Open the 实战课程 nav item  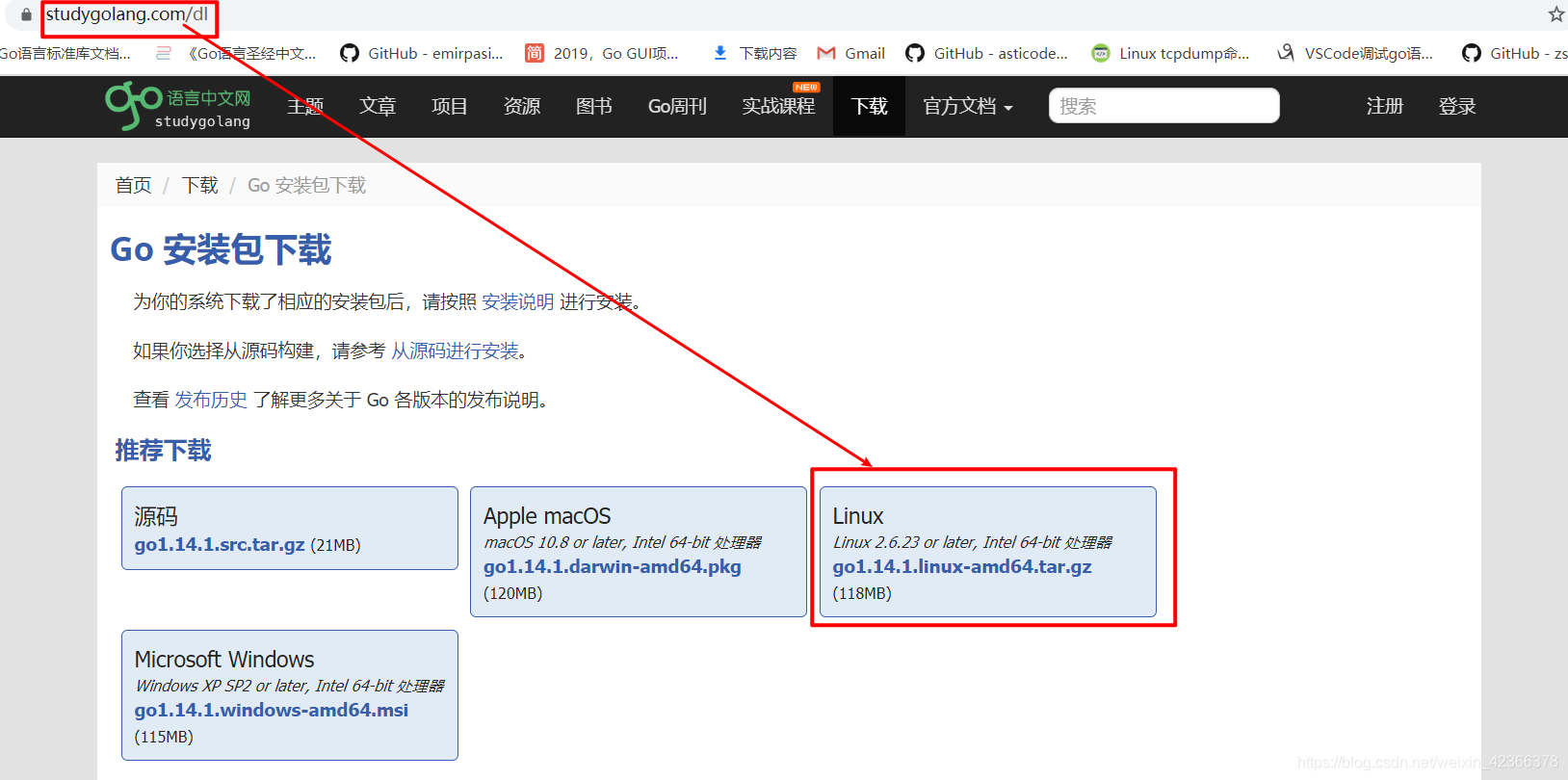coord(778,106)
